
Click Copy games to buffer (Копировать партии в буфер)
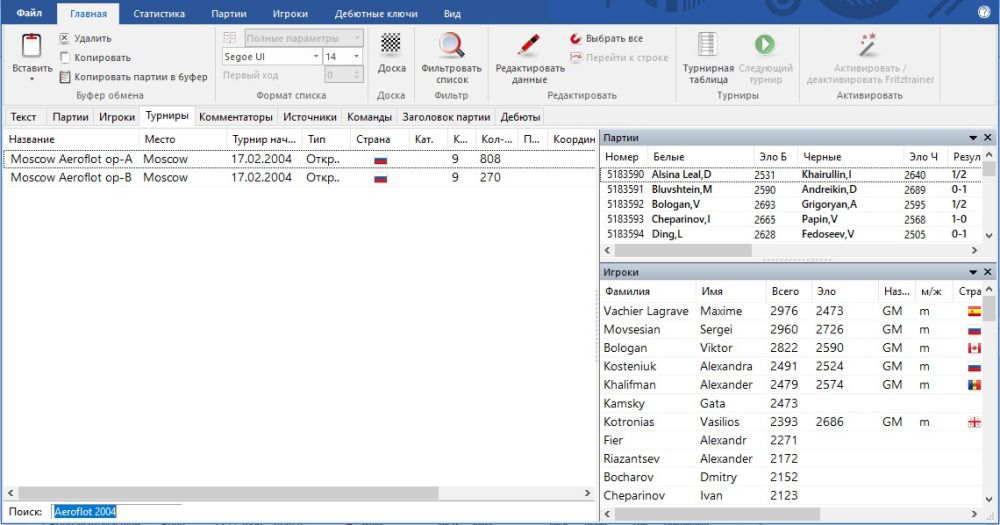(133, 77)
